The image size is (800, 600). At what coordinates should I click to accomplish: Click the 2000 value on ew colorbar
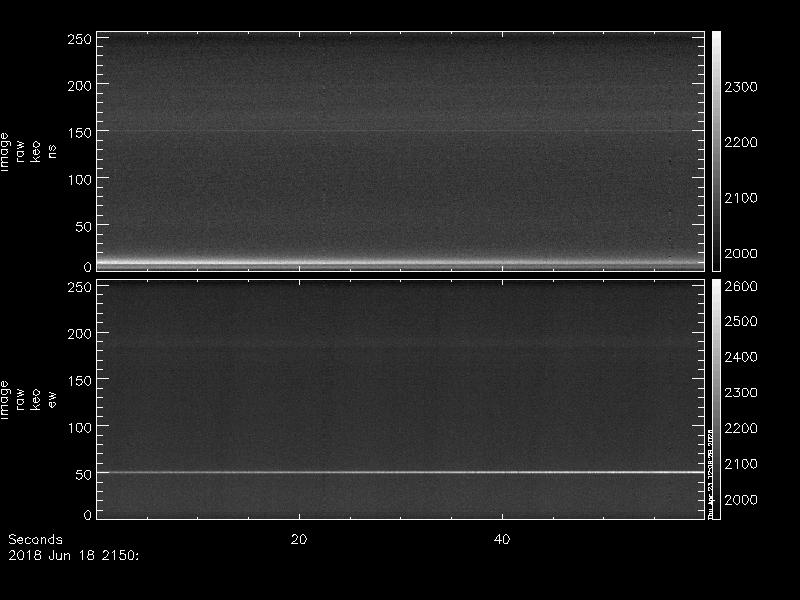(741, 500)
